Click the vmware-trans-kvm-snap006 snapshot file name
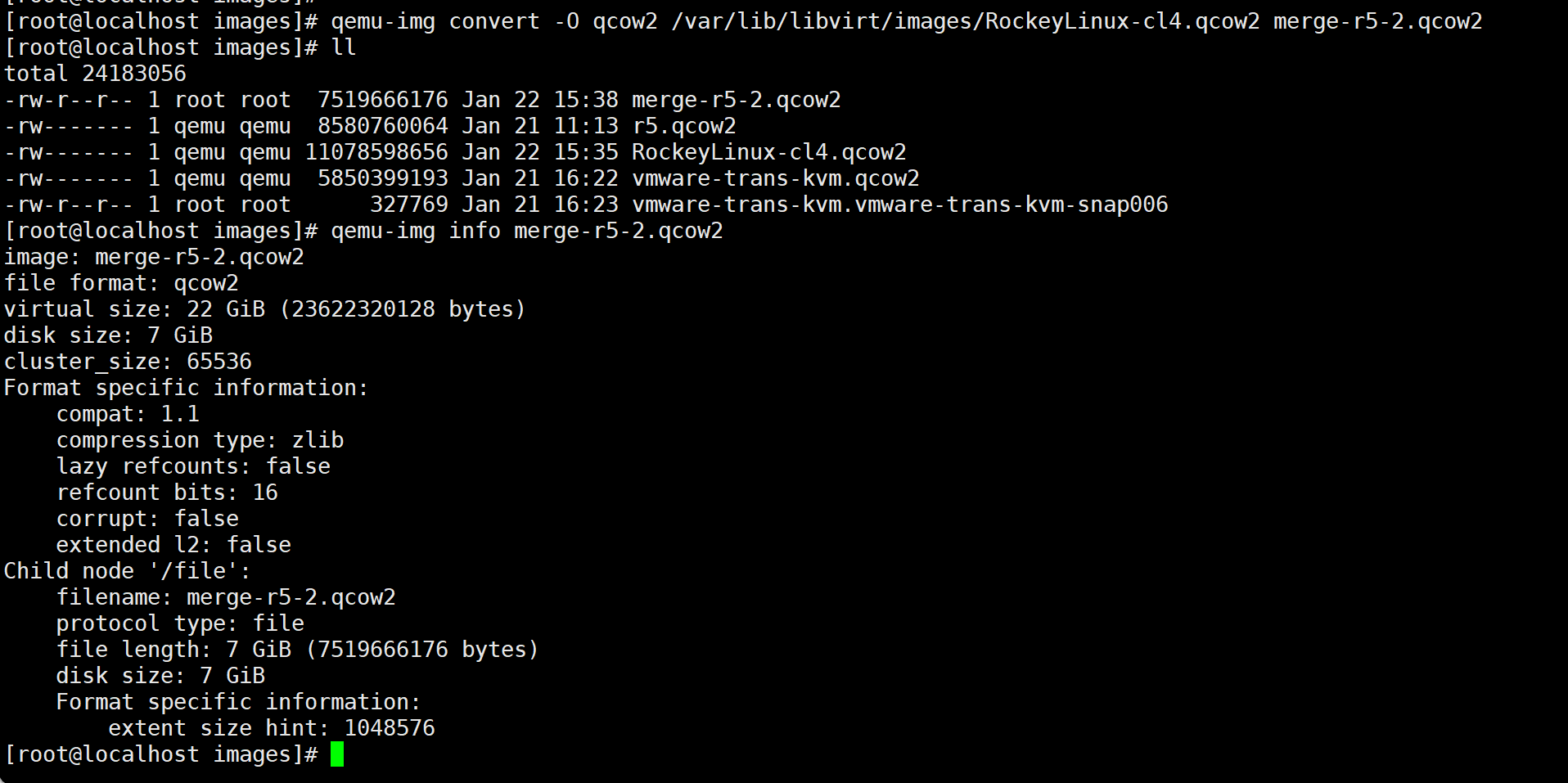 899,205
